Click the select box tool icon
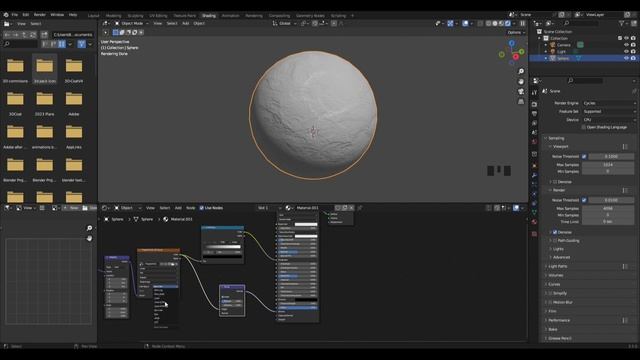 [x=116, y=32]
